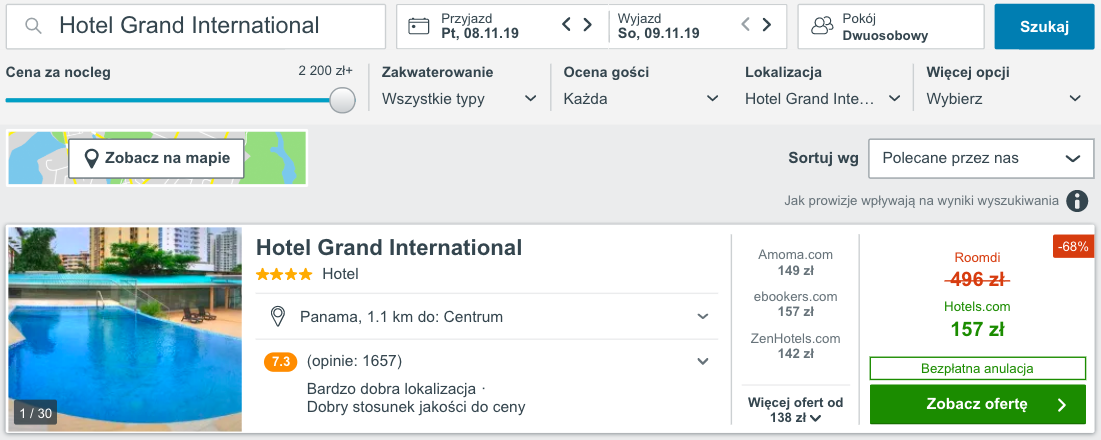Click the hotel pool photo thumbnail
The width and height of the screenshot is (1101, 440).
[125, 329]
